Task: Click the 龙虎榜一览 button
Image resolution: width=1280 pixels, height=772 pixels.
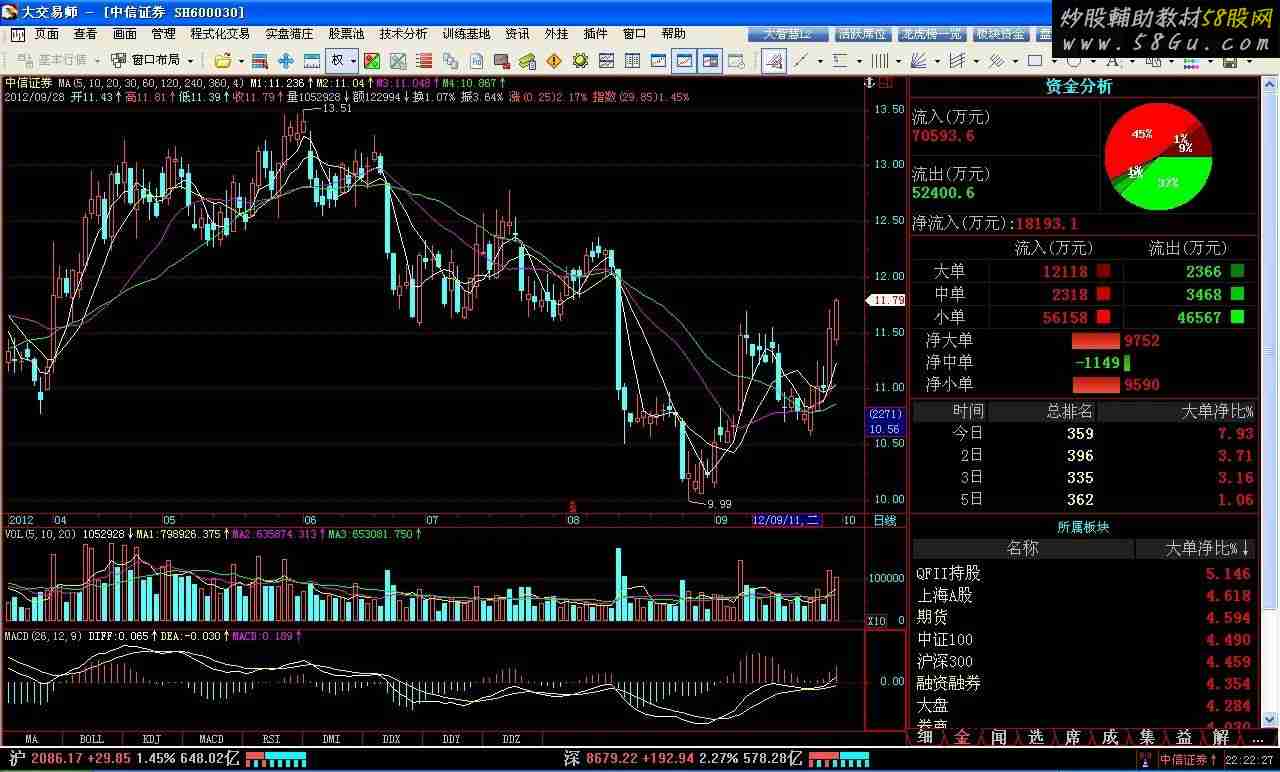Action: [x=930, y=34]
